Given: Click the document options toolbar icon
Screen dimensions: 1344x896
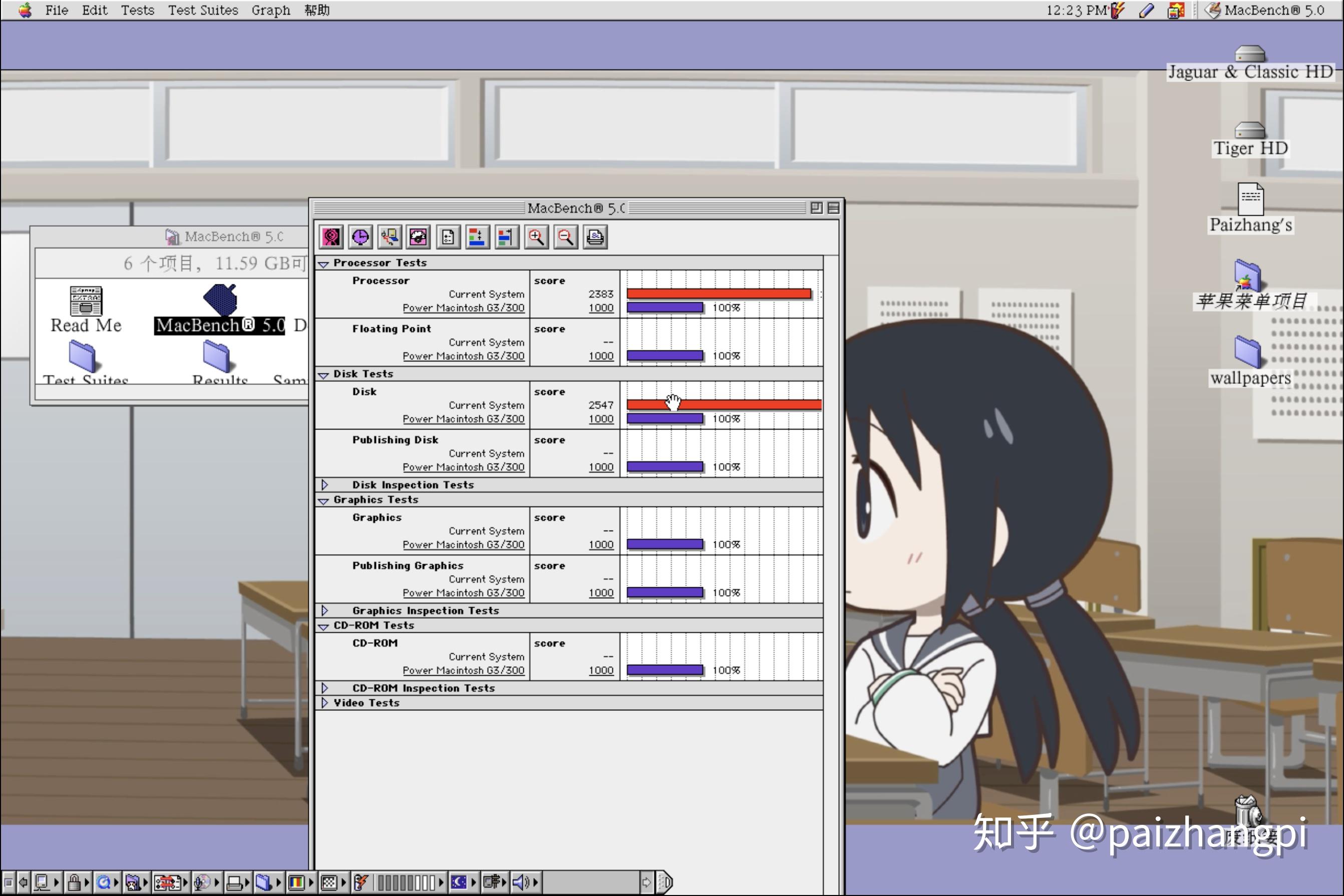Looking at the screenshot, I should pyautogui.click(x=448, y=237).
